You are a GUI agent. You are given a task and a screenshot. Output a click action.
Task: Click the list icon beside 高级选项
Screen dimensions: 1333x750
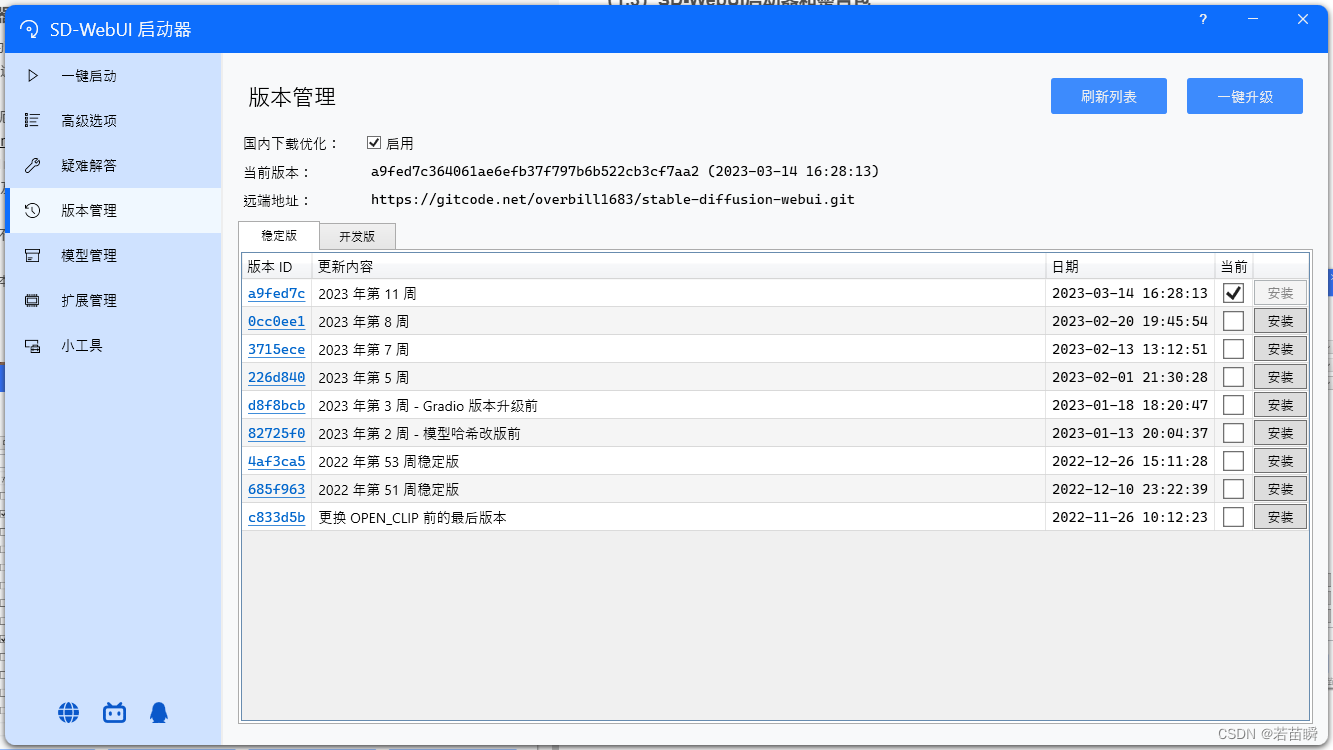click(x=33, y=120)
